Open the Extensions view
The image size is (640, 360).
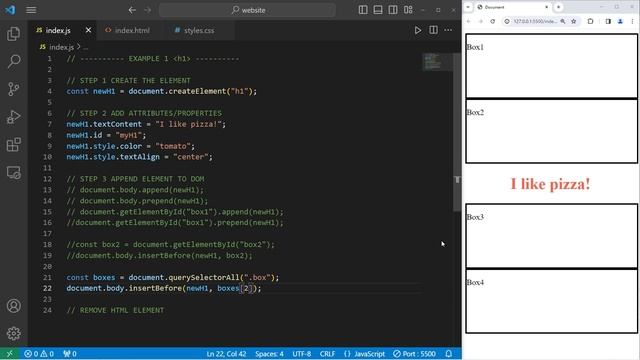click(13, 144)
